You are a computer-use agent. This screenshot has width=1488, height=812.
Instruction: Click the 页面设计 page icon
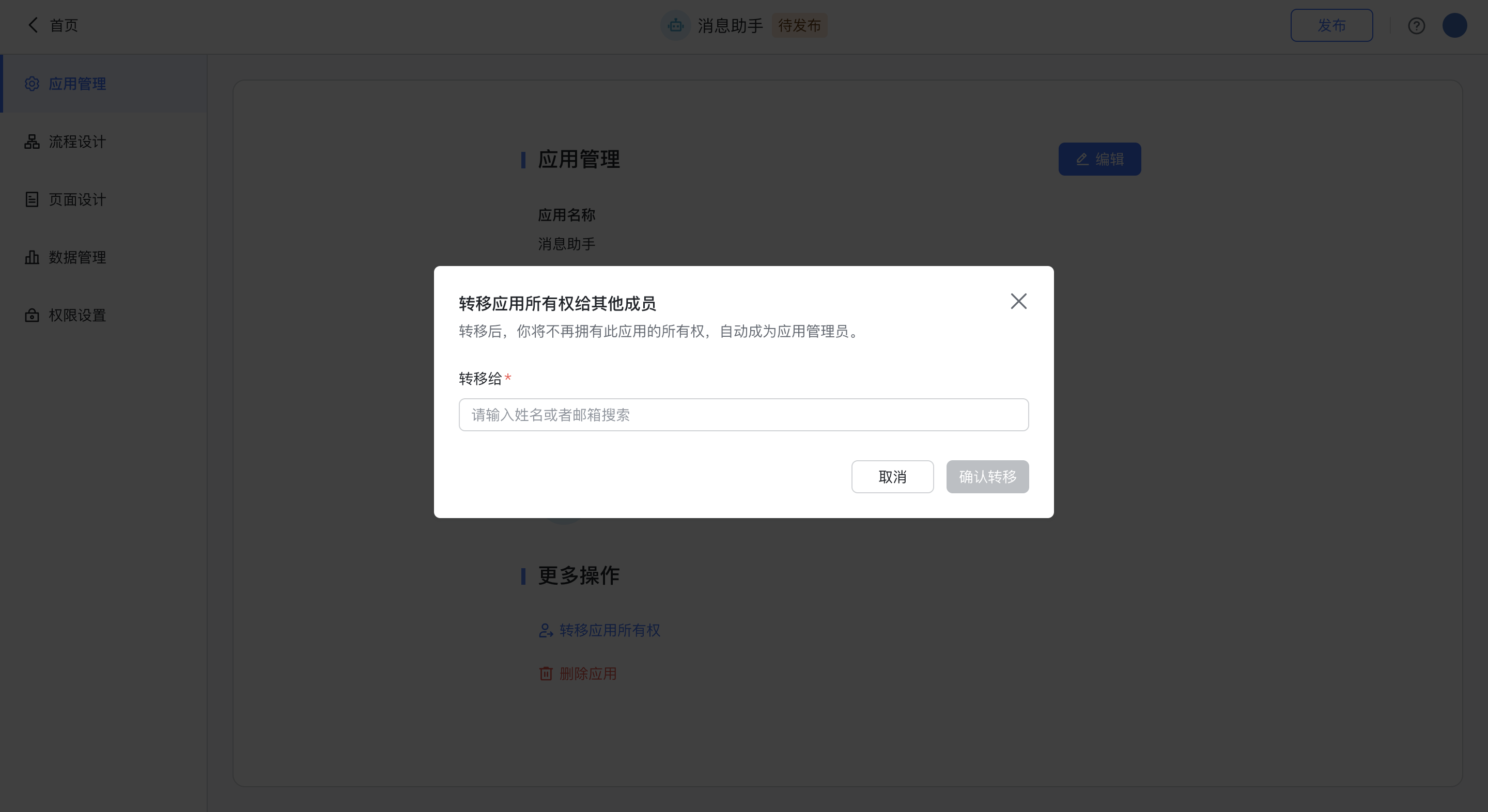click(x=32, y=199)
